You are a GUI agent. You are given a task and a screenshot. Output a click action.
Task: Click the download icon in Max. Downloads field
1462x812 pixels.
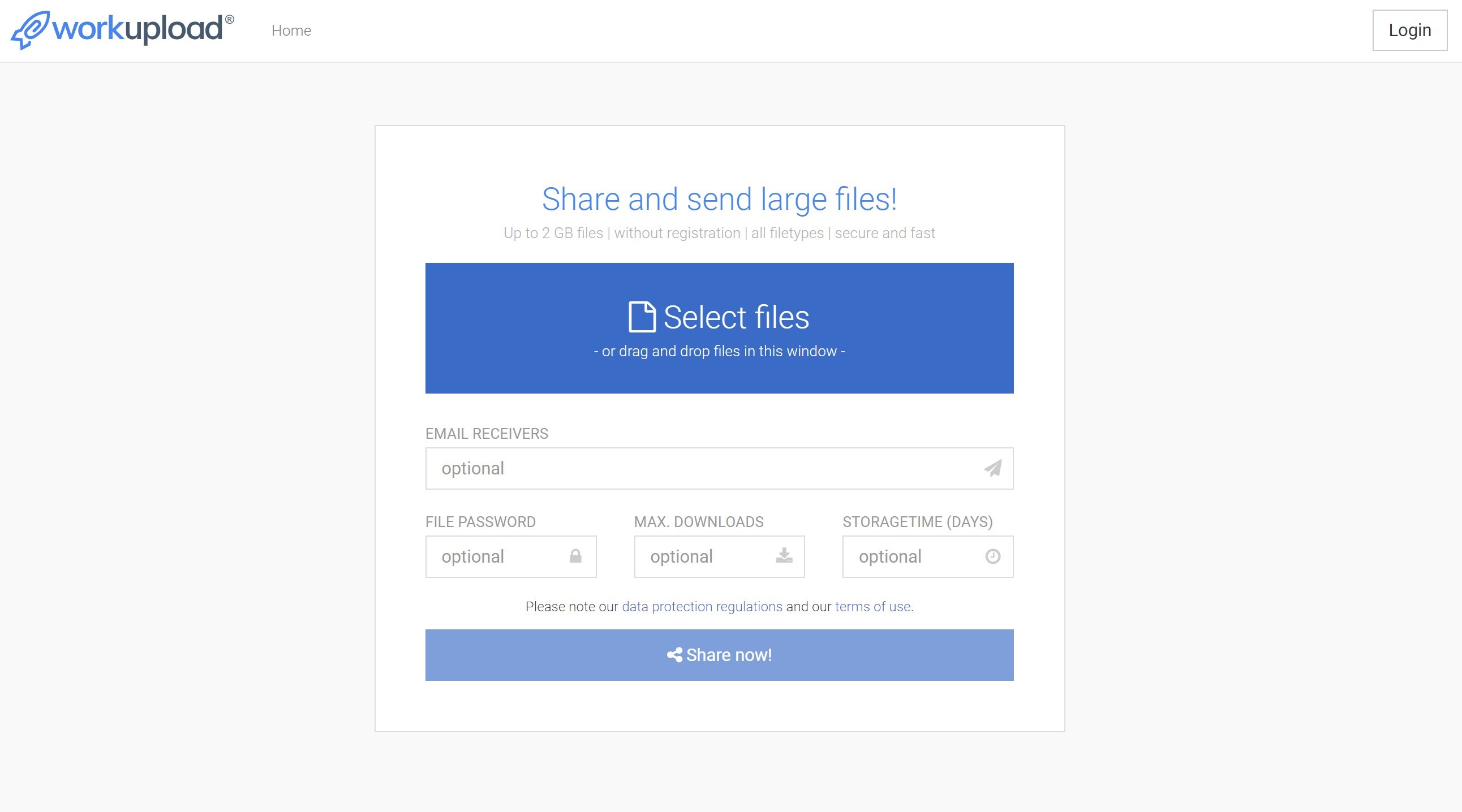coord(784,556)
